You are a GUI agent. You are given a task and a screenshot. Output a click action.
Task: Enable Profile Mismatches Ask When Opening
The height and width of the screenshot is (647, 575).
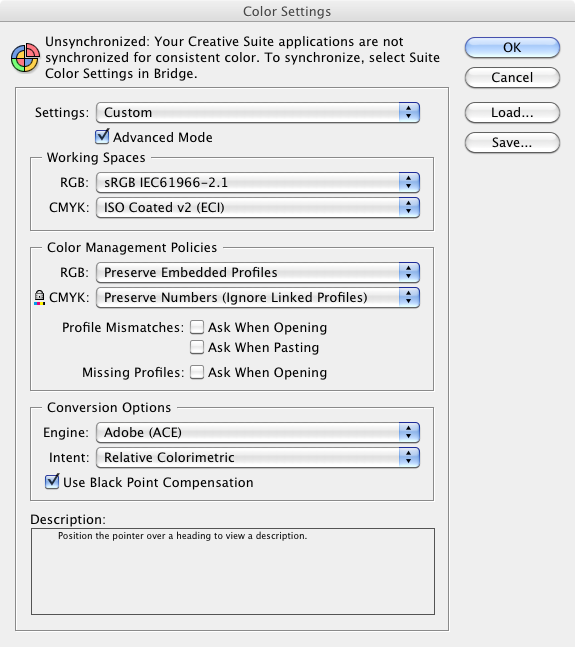[x=197, y=327]
